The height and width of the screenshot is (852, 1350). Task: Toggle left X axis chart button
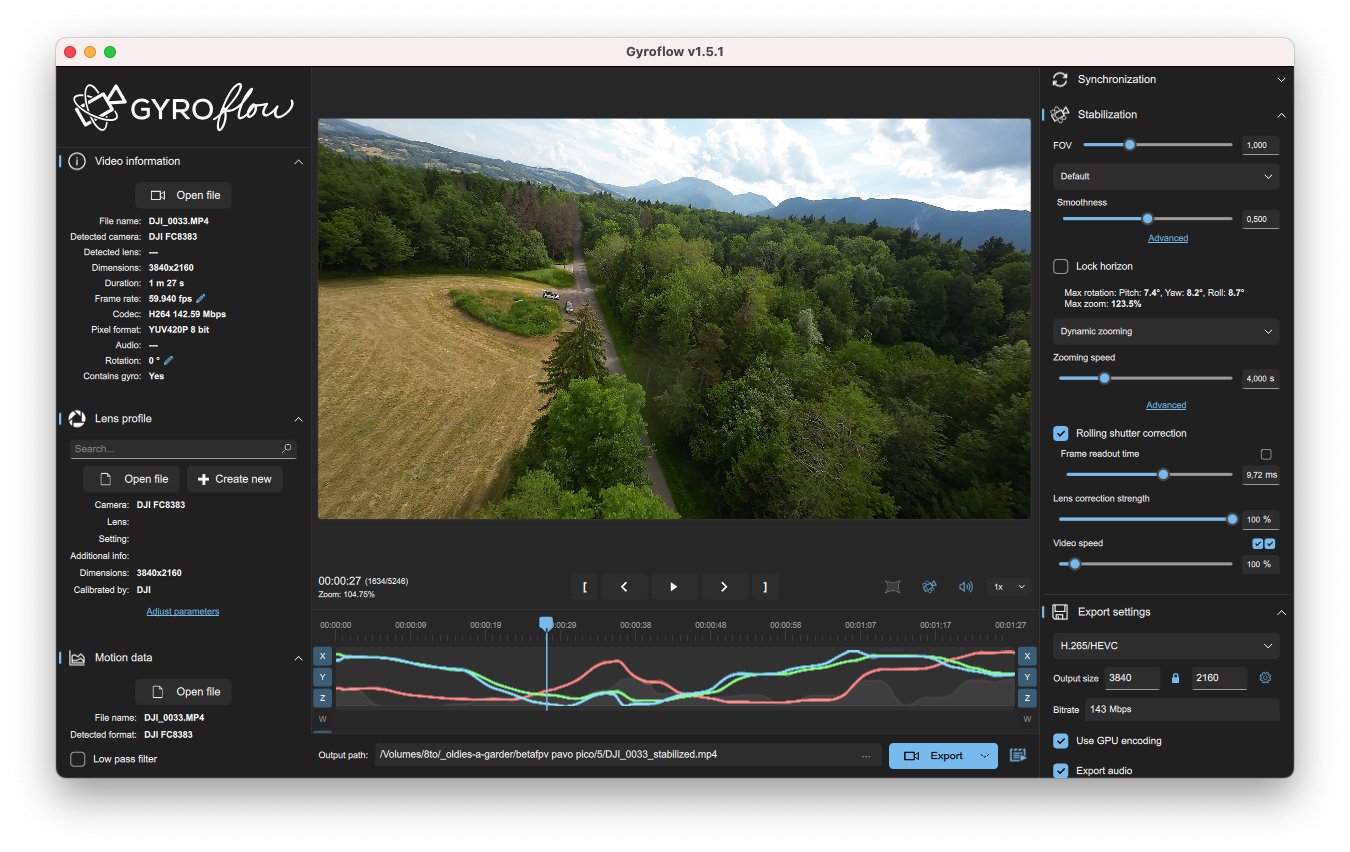323,656
